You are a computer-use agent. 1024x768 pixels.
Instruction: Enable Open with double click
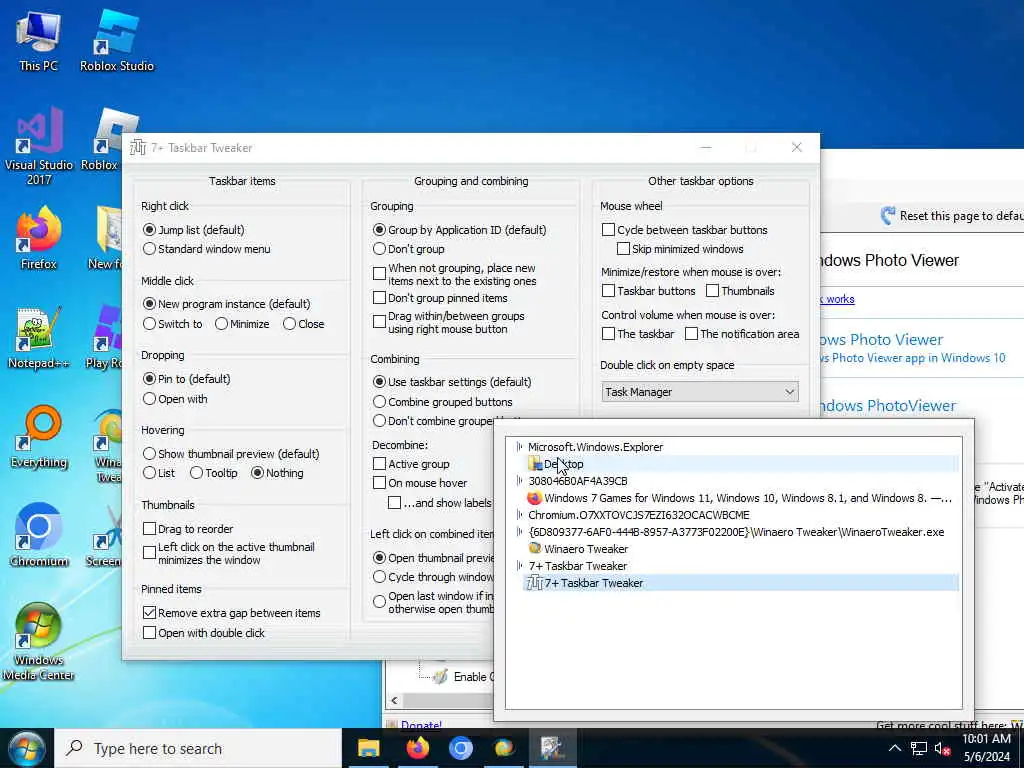(x=150, y=633)
